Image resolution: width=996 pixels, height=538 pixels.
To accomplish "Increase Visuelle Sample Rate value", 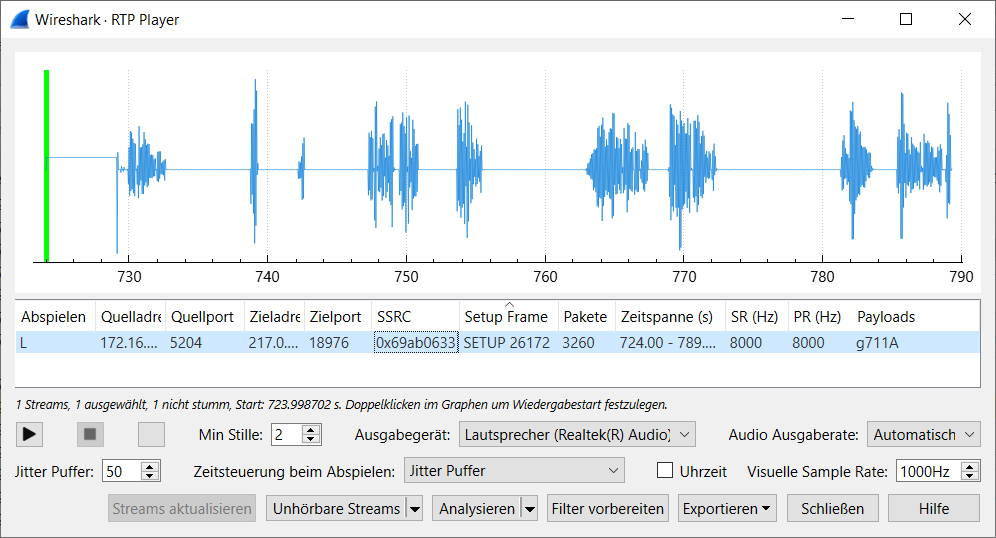I will 969,467.
